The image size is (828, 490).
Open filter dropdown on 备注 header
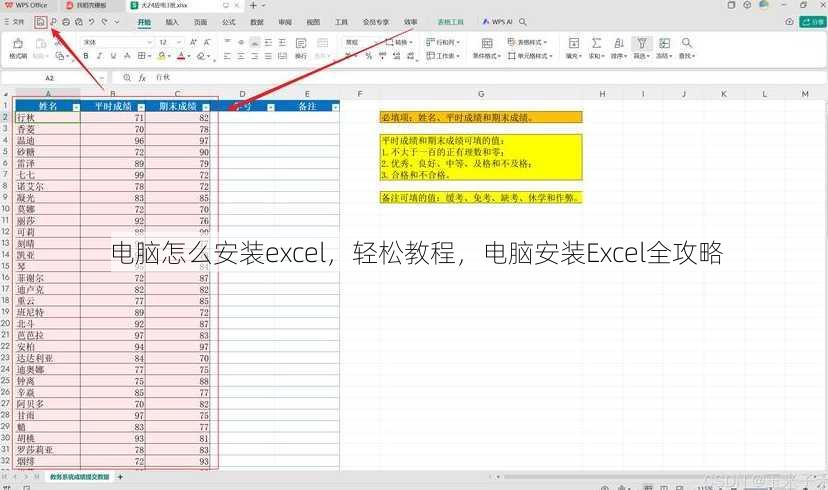tap(335, 107)
